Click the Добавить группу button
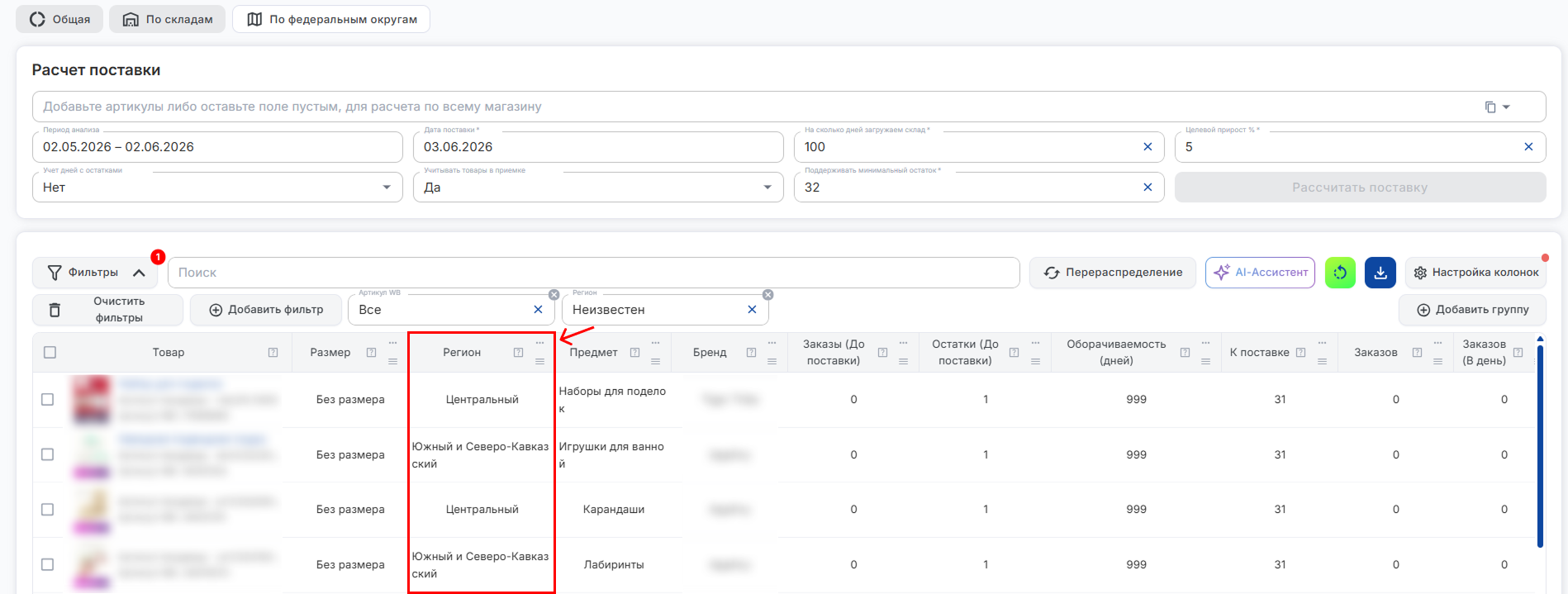The width and height of the screenshot is (1568, 594). tap(1472, 310)
